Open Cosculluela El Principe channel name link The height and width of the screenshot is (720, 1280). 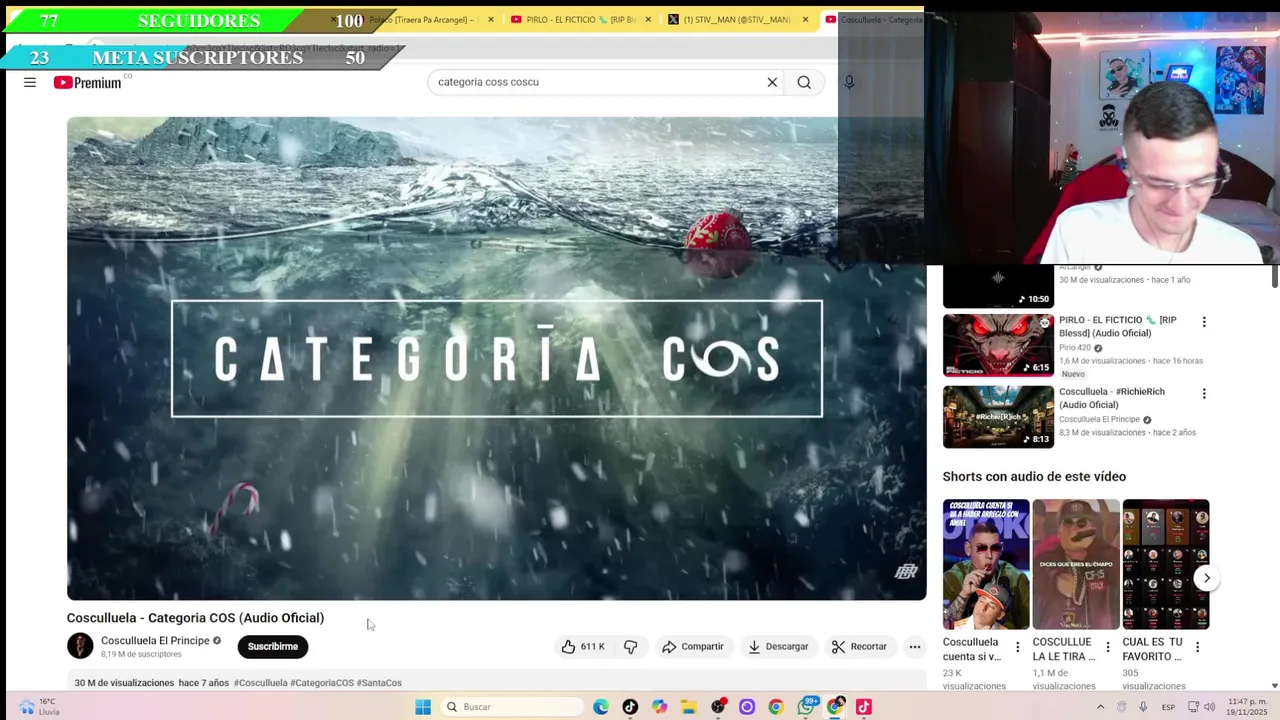click(x=155, y=641)
